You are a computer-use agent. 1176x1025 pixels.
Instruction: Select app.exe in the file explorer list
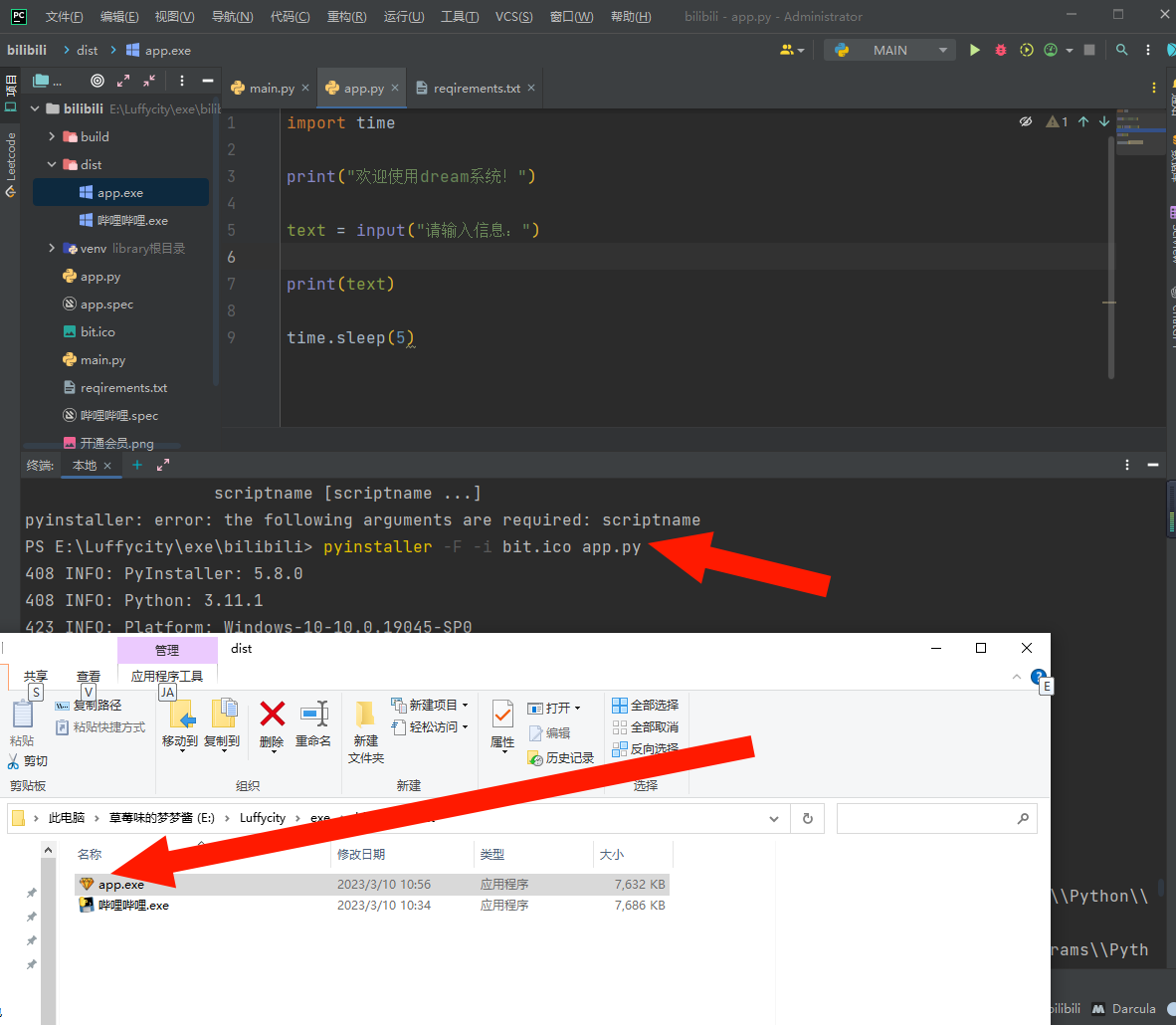(x=121, y=885)
